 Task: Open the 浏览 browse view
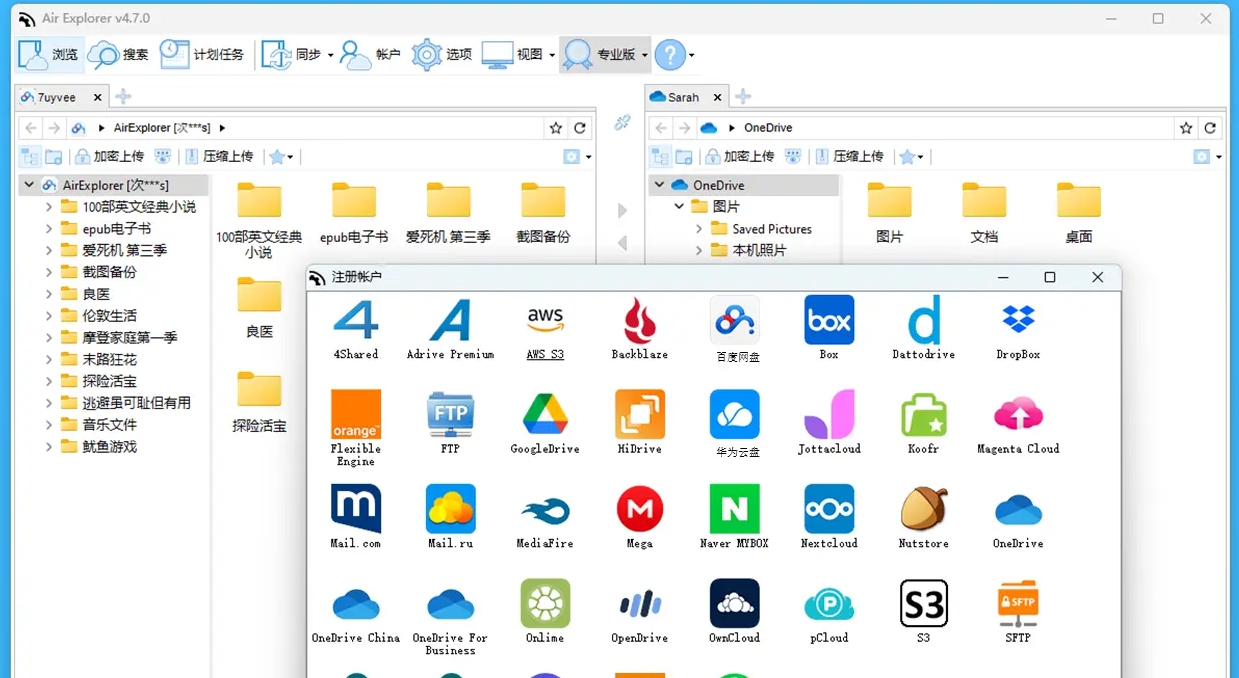point(49,55)
